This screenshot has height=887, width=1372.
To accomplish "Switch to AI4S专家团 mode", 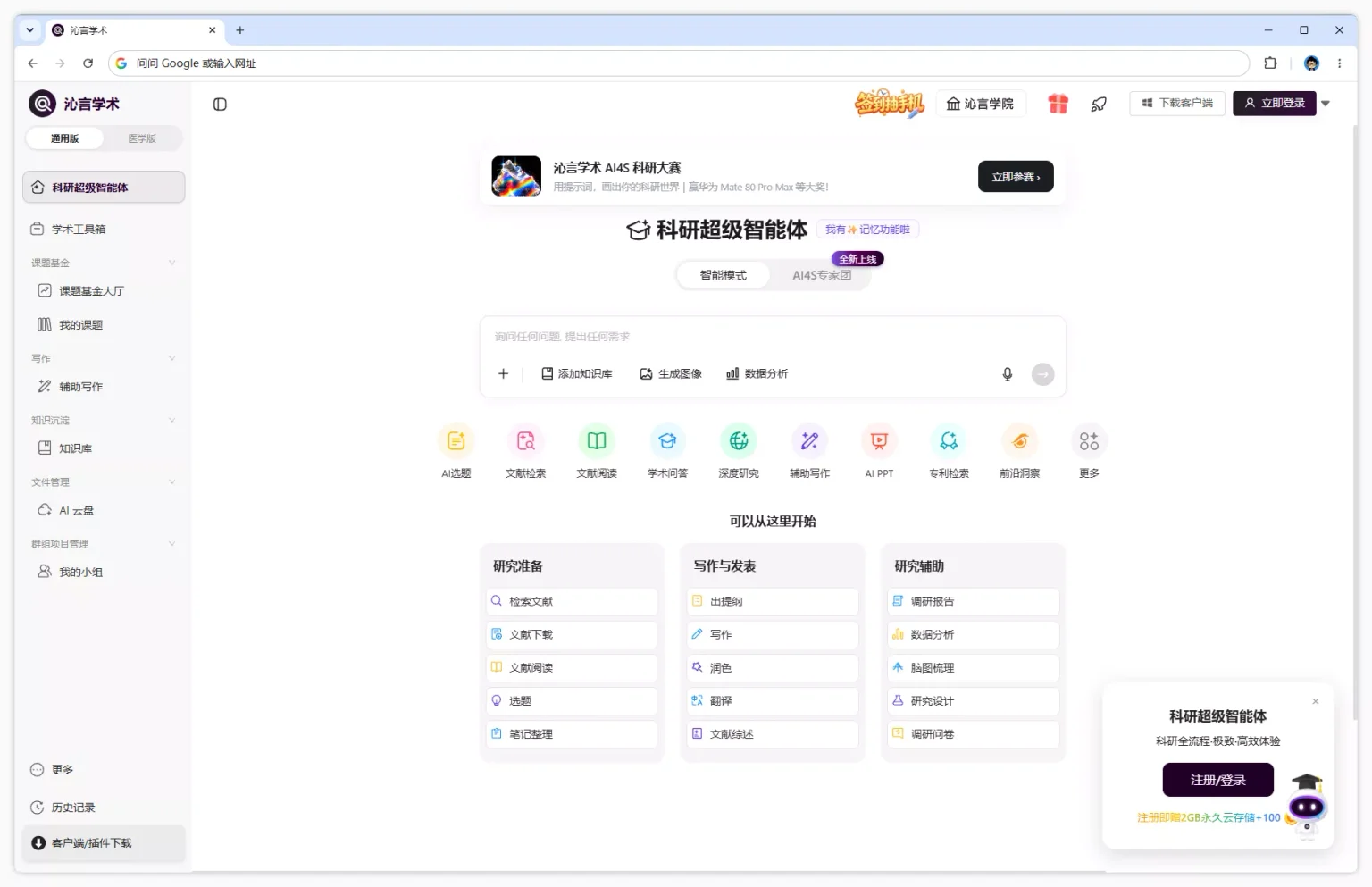I will (822, 275).
